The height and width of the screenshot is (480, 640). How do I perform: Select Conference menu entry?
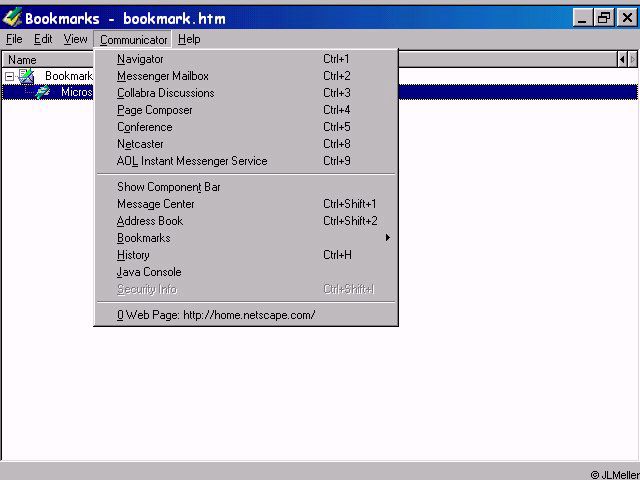[x=246, y=127]
